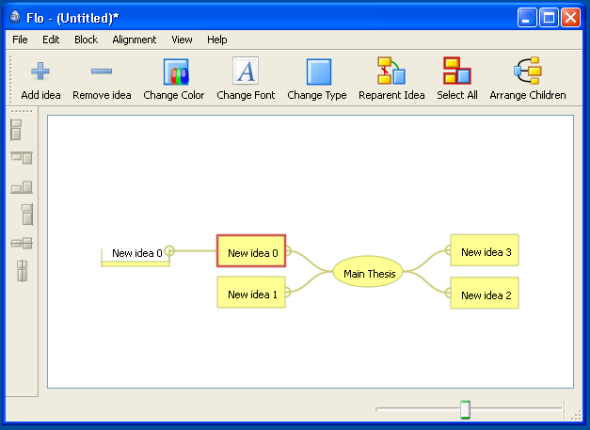The width and height of the screenshot is (590, 430).
Task: Close the Flo window
Action: coord(571,18)
